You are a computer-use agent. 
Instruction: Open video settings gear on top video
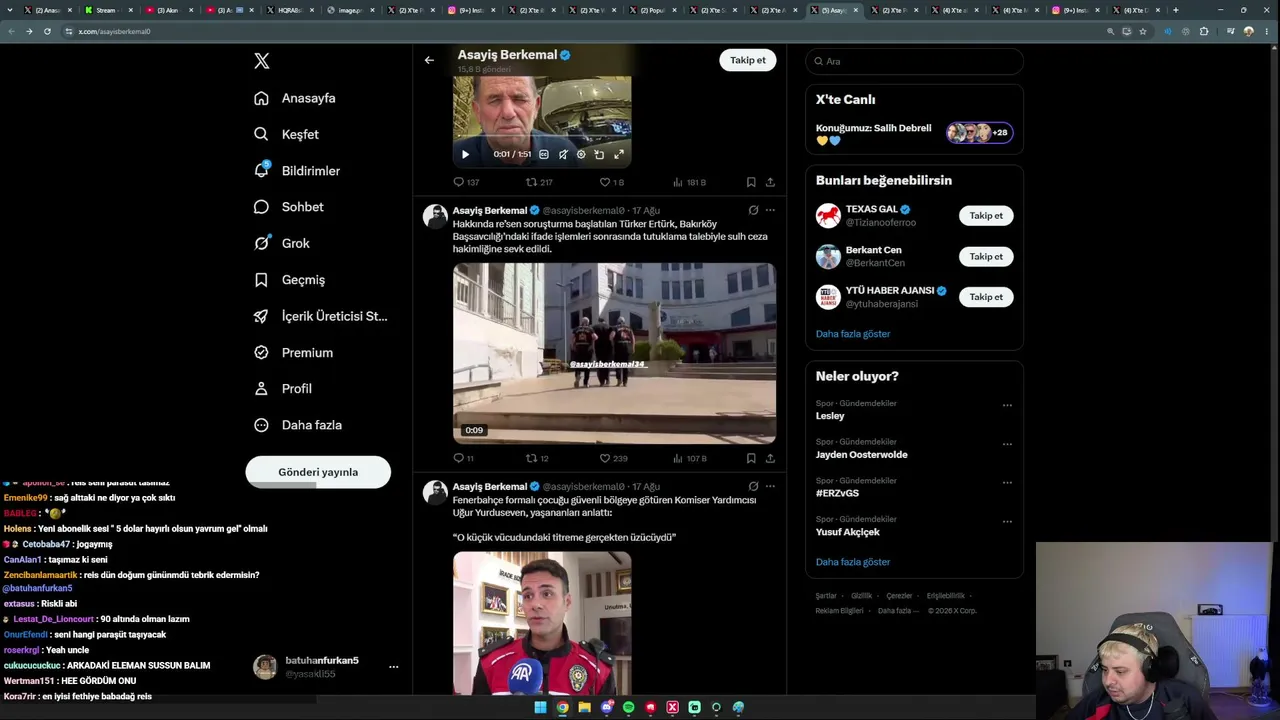click(581, 154)
